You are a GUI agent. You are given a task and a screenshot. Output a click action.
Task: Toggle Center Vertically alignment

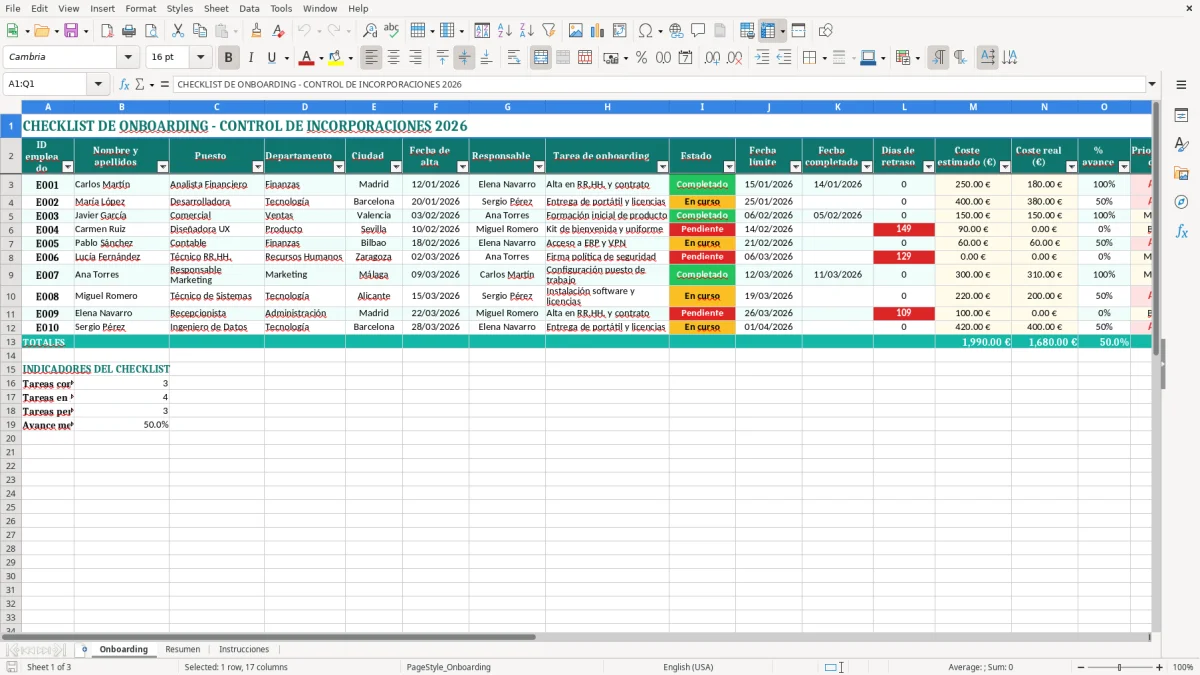pos(464,58)
